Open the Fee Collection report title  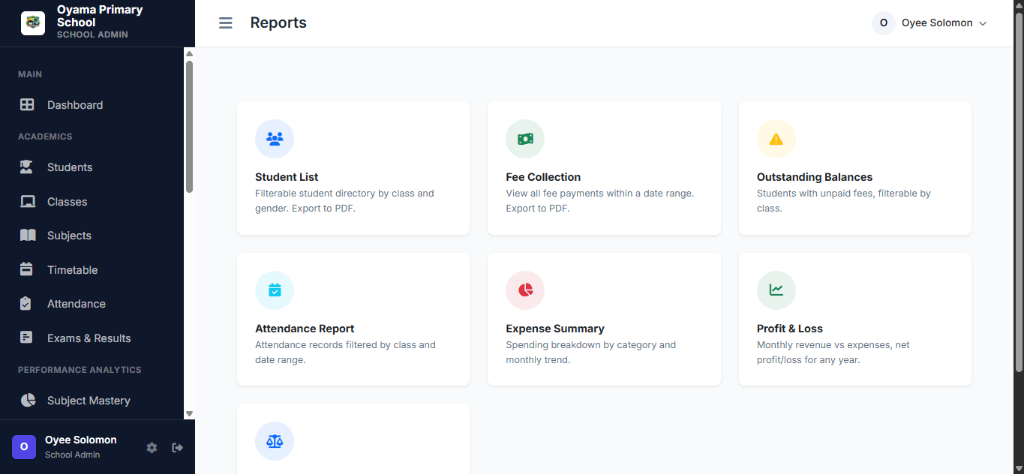pyautogui.click(x=543, y=177)
